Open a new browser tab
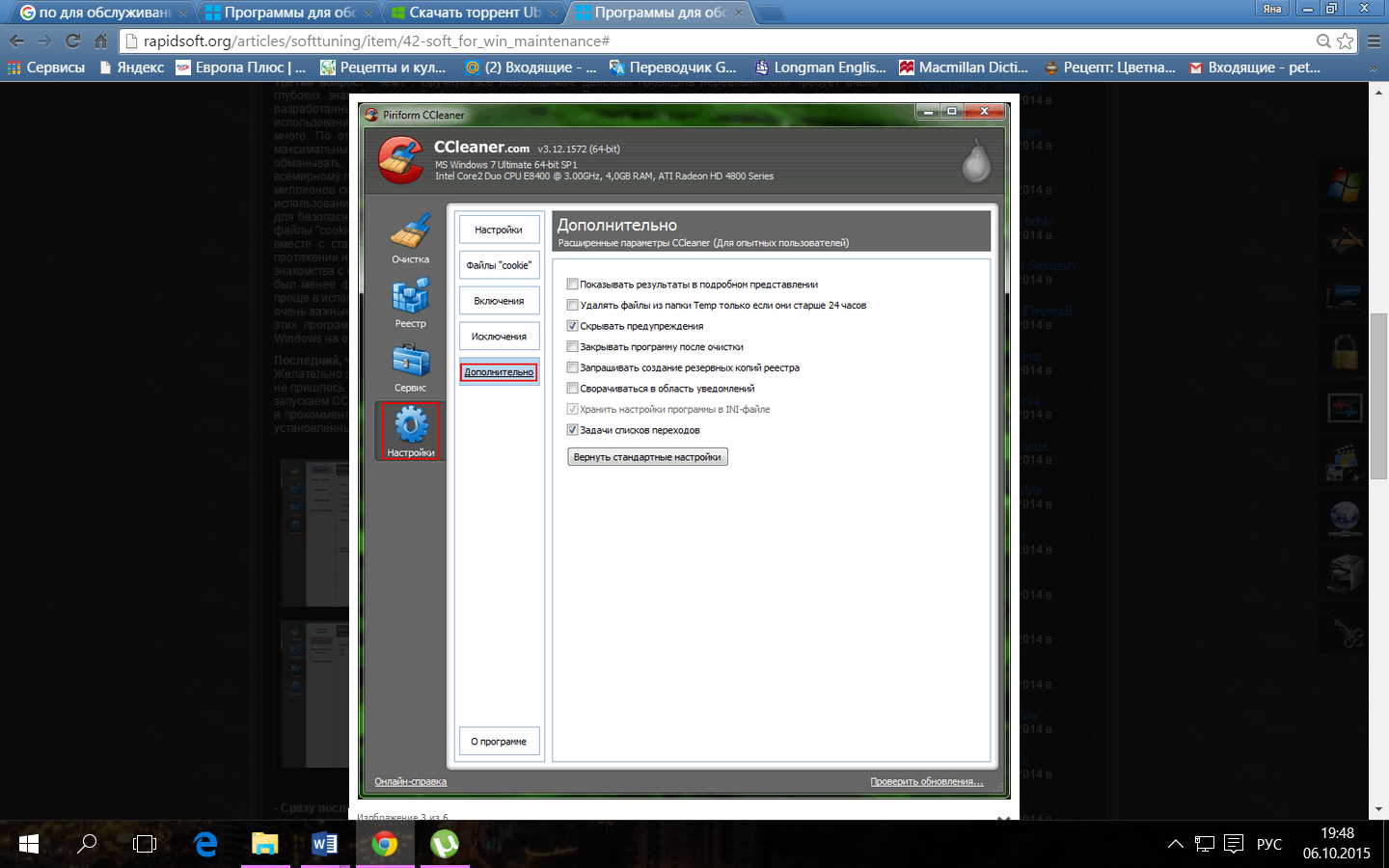 [770, 14]
